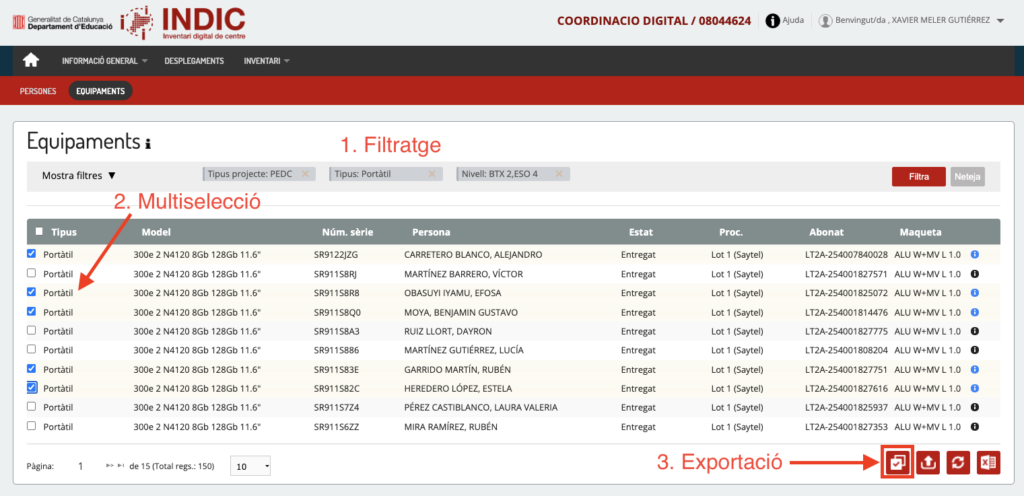Screen dimensions: 1024x496
Task: Switch to the Persones tab
Action: 38,91
